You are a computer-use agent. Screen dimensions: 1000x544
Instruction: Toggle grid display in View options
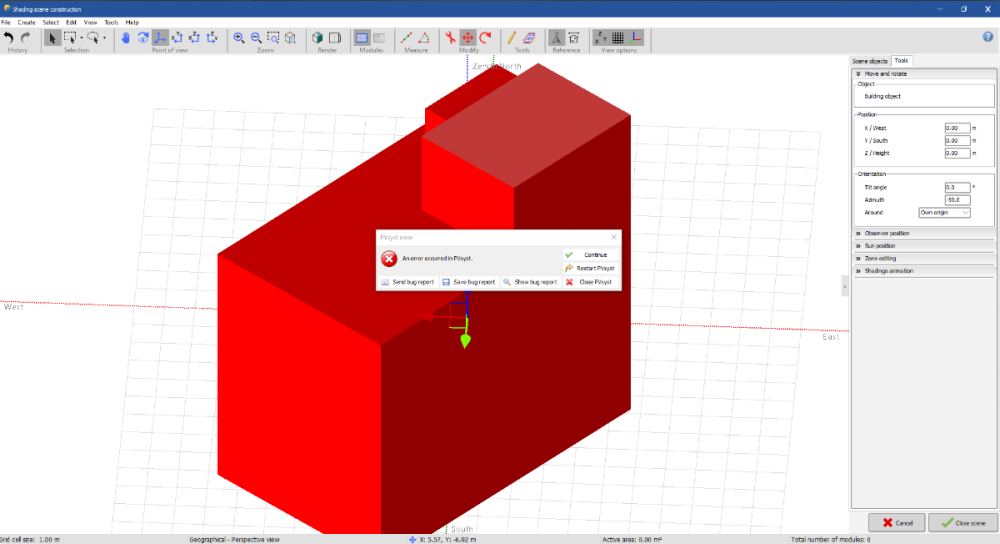[x=618, y=37]
